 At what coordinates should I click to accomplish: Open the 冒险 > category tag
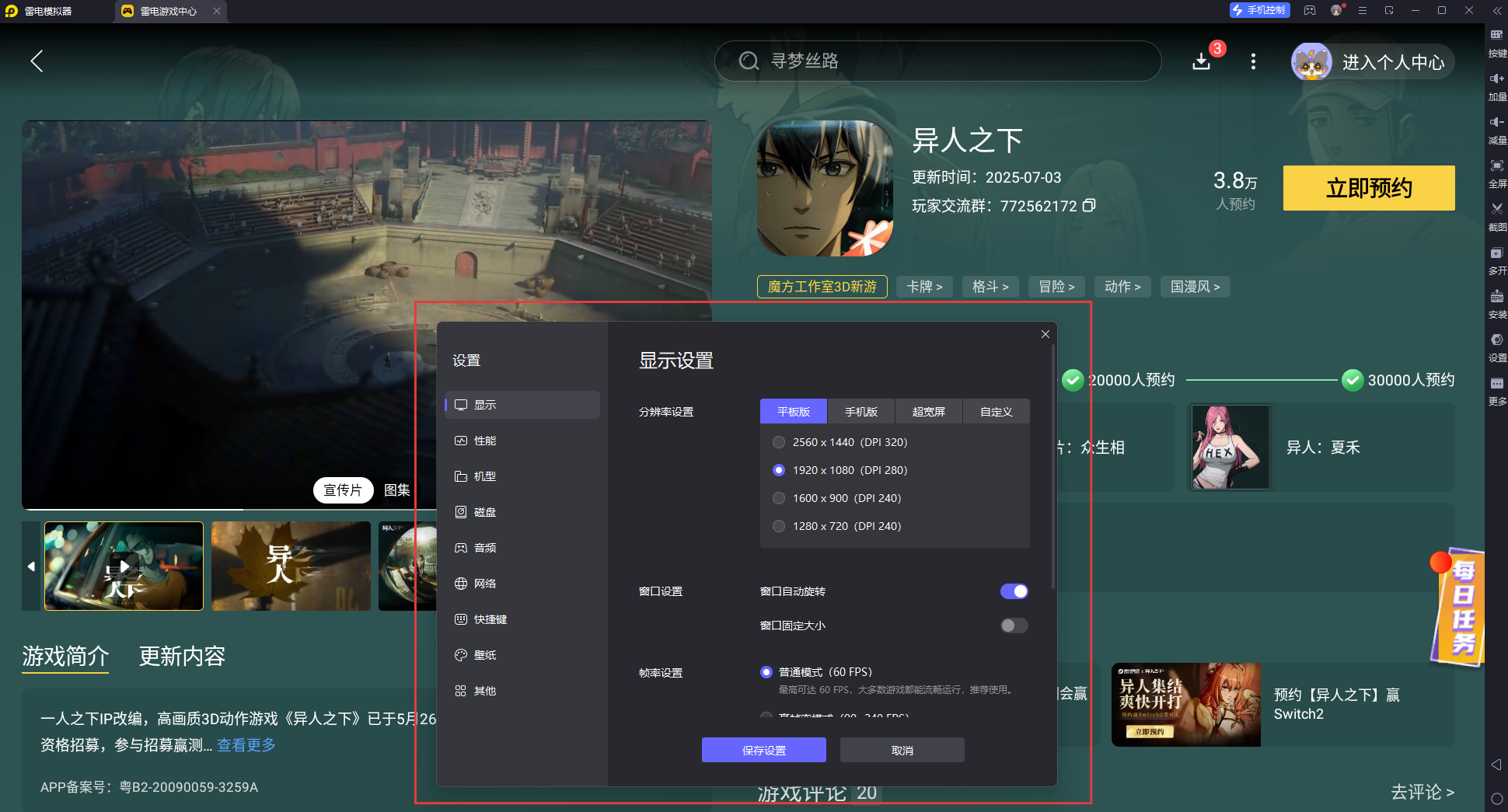pos(1056,287)
